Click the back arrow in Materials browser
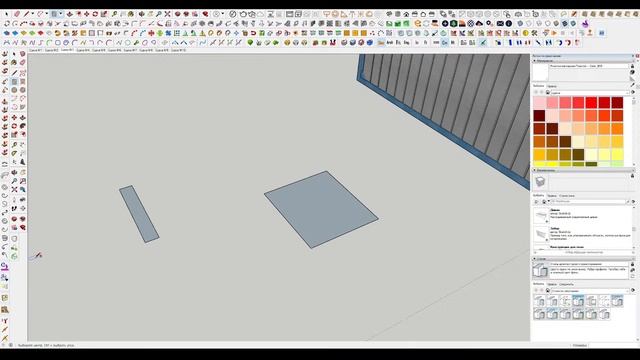 coord(536,92)
